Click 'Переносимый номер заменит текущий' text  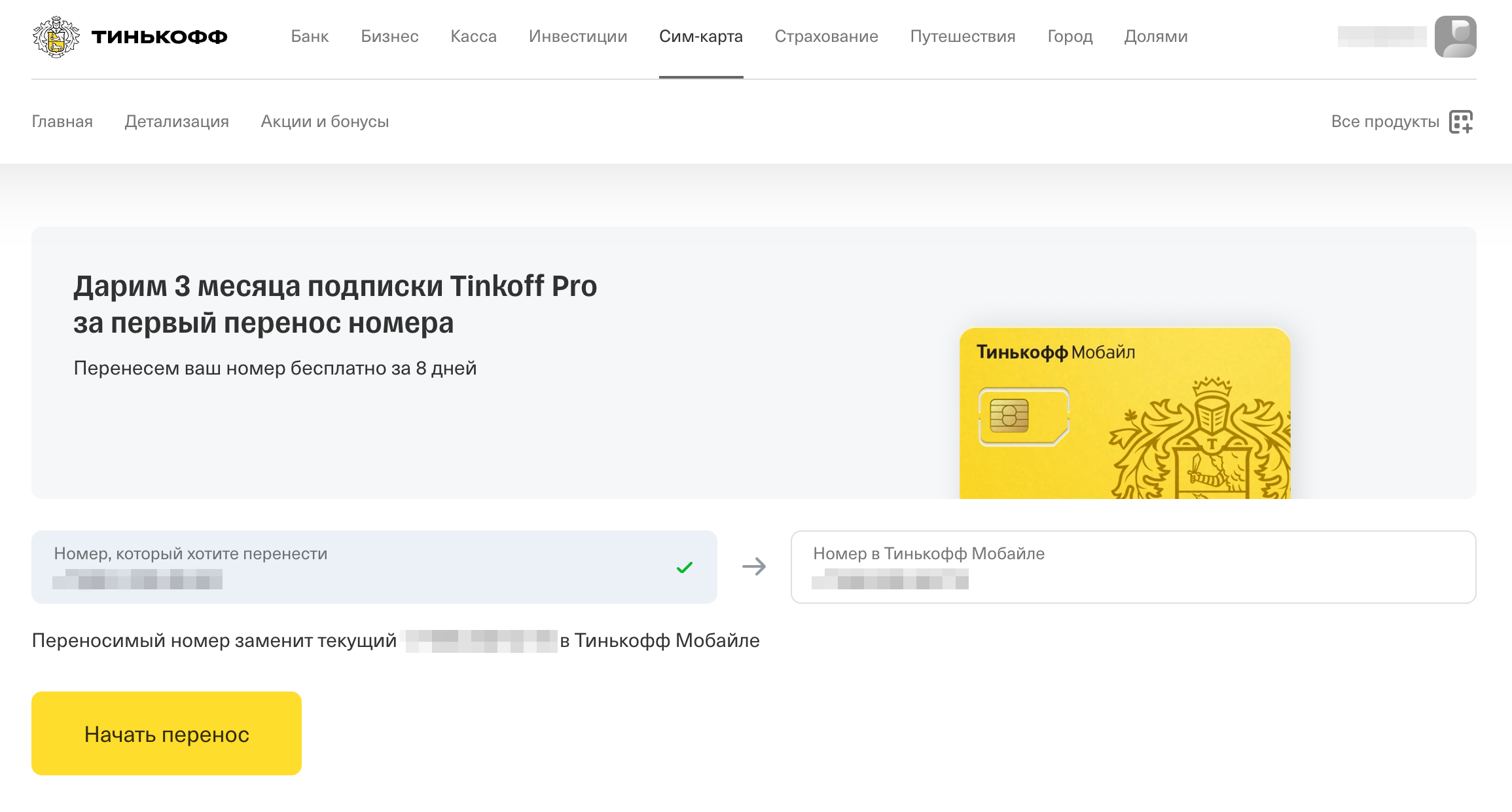click(214, 640)
